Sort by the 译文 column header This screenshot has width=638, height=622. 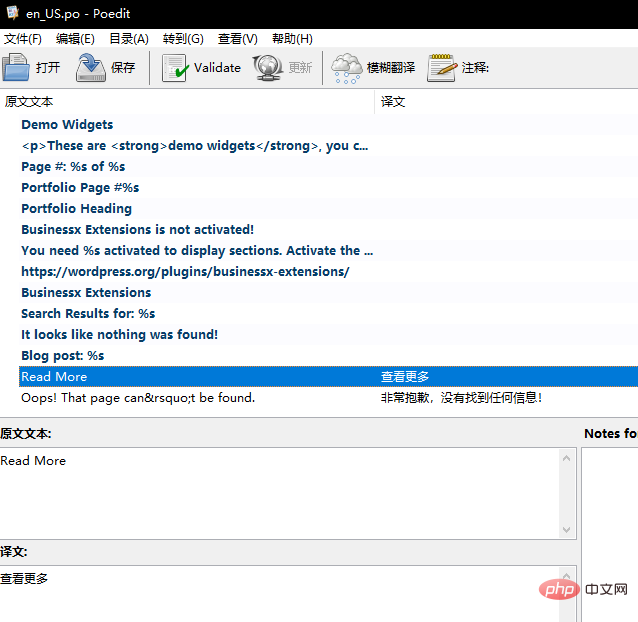tap(506, 102)
